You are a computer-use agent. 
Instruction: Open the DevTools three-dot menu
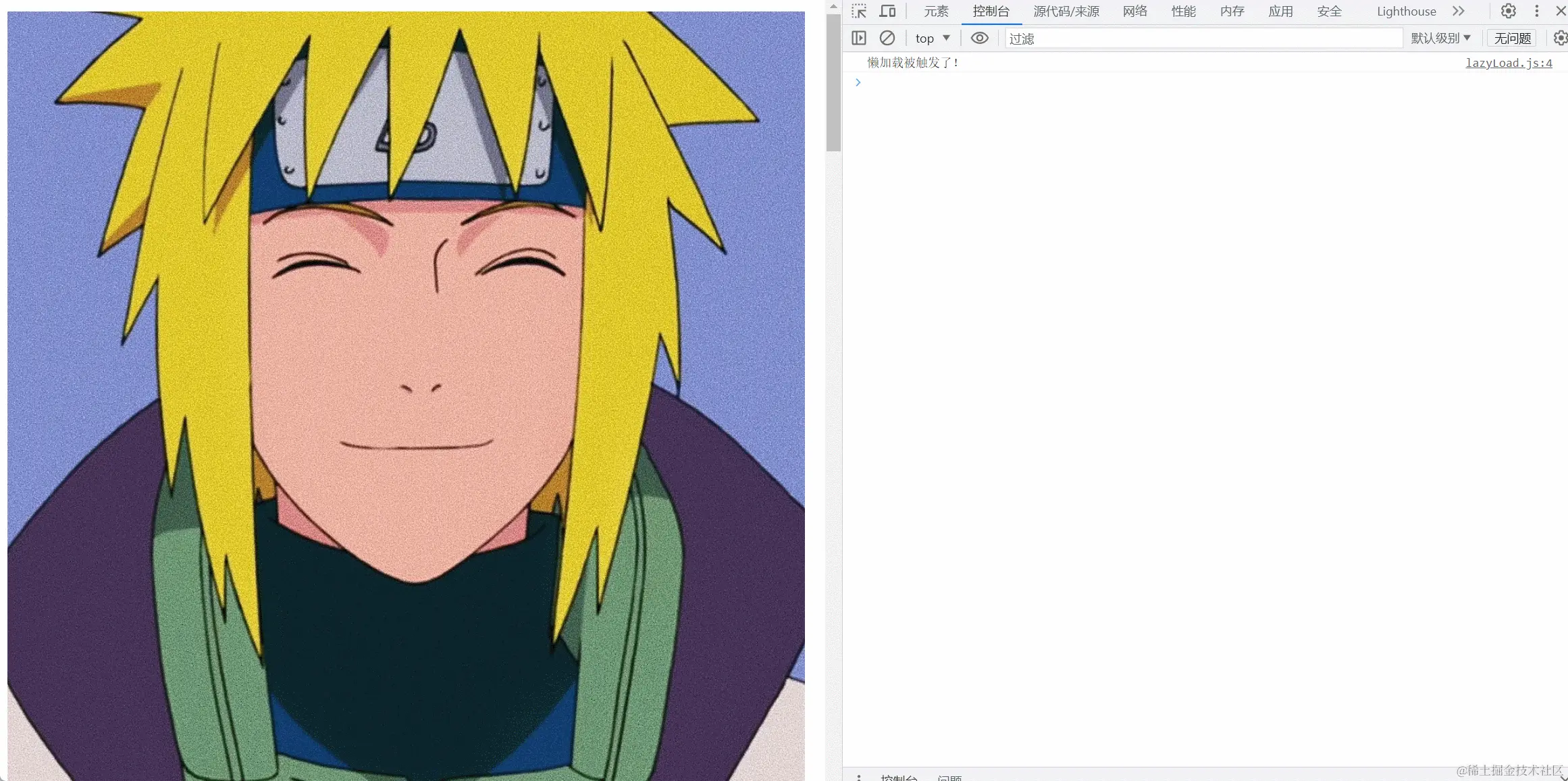(x=1537, y=11)
